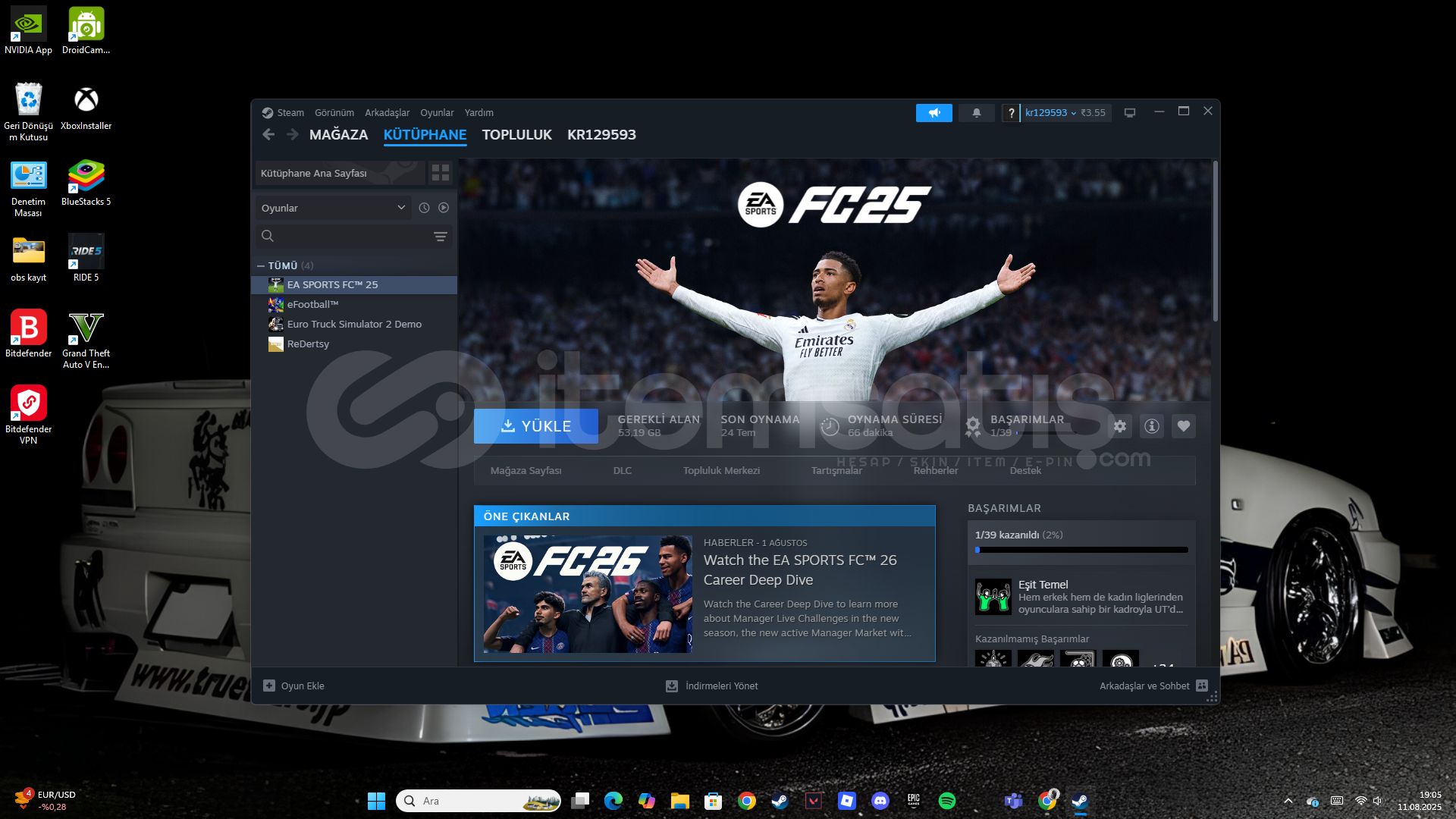Image resolution: width=1456 pixels, height=819 pixels.
Task: Switch library to grid collections view
Action: click(x=441, y=173)
